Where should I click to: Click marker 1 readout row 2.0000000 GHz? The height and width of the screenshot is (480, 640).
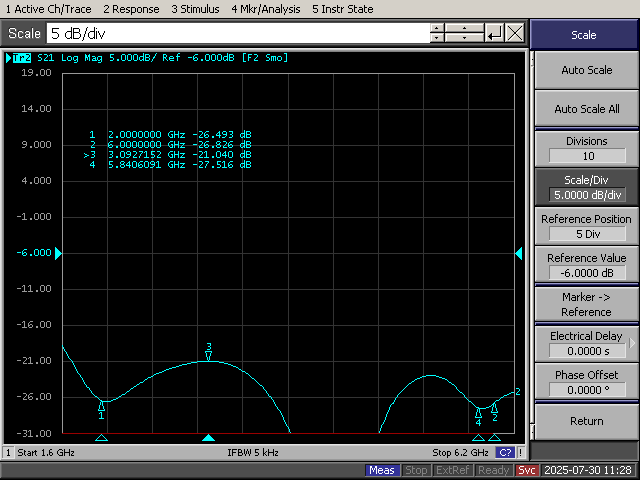171,134
